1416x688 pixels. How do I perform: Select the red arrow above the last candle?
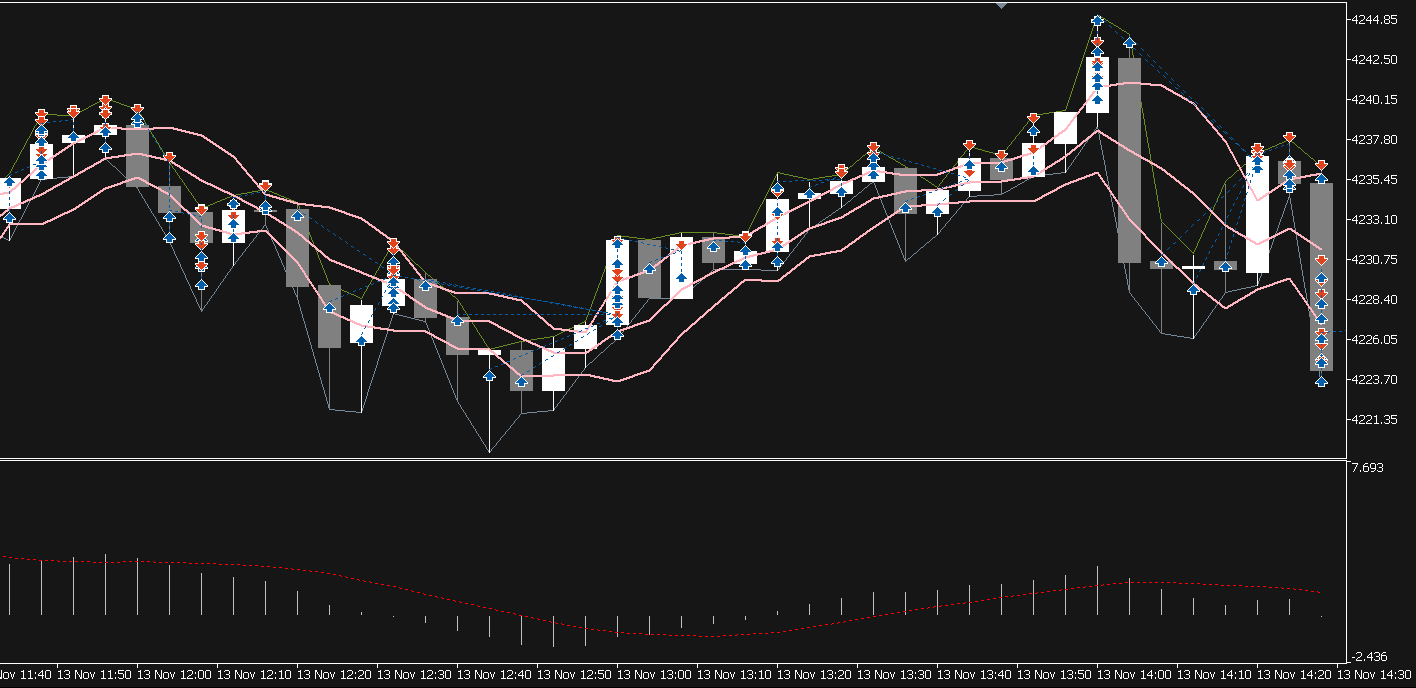1321,165
